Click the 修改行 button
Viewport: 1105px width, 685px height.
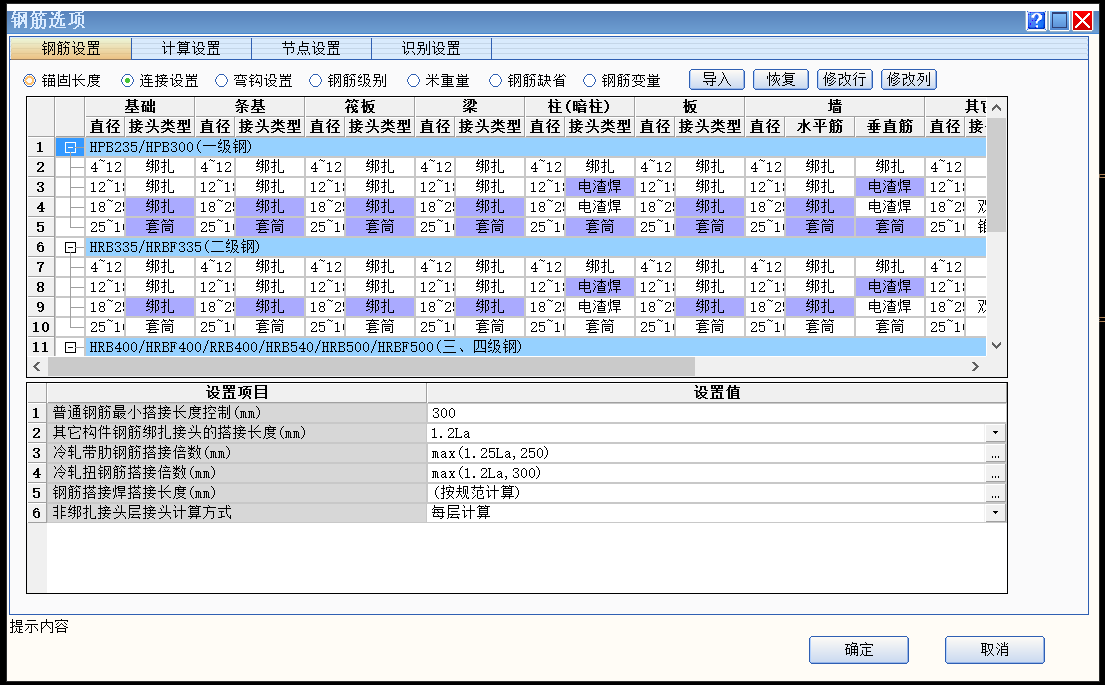(845, 80)
